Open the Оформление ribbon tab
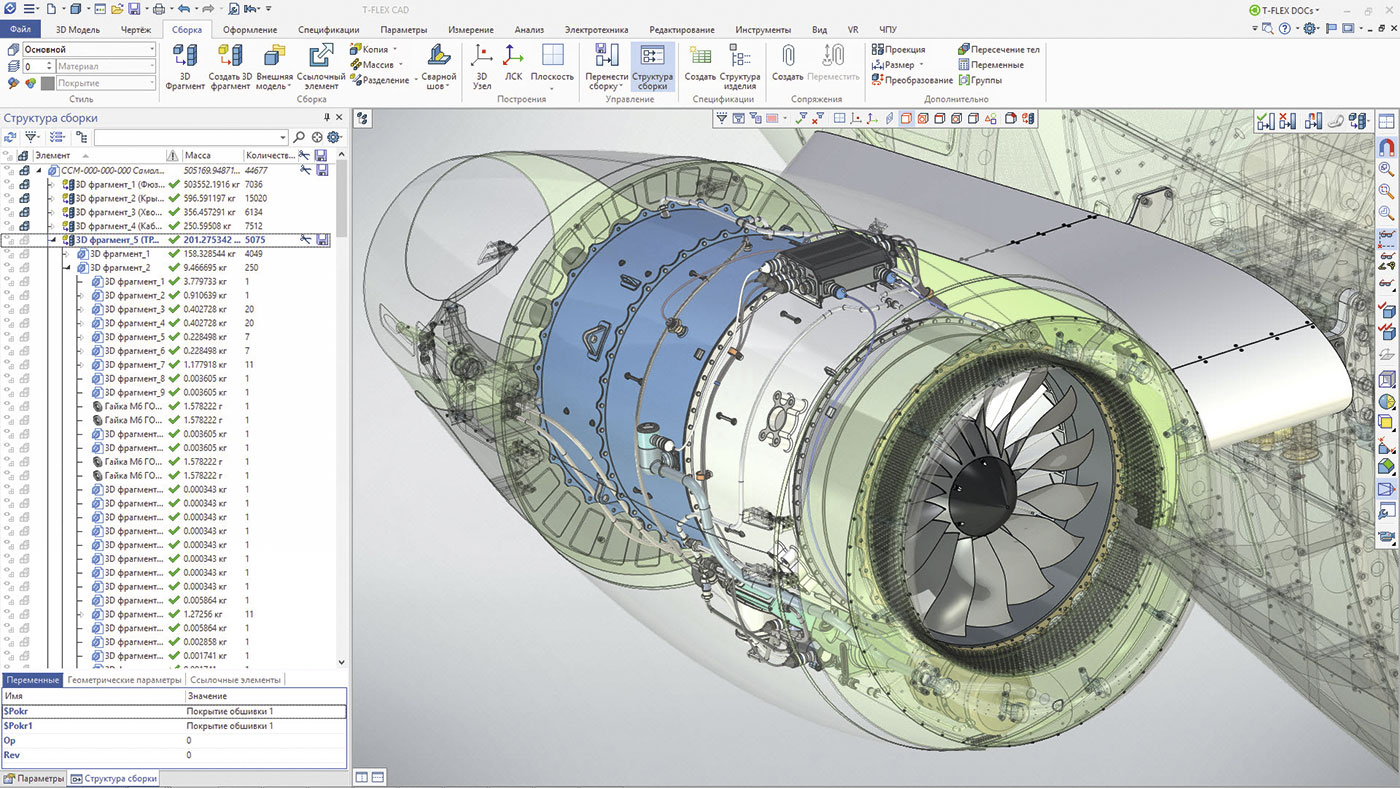1400x788 pixels. [250, 30]
